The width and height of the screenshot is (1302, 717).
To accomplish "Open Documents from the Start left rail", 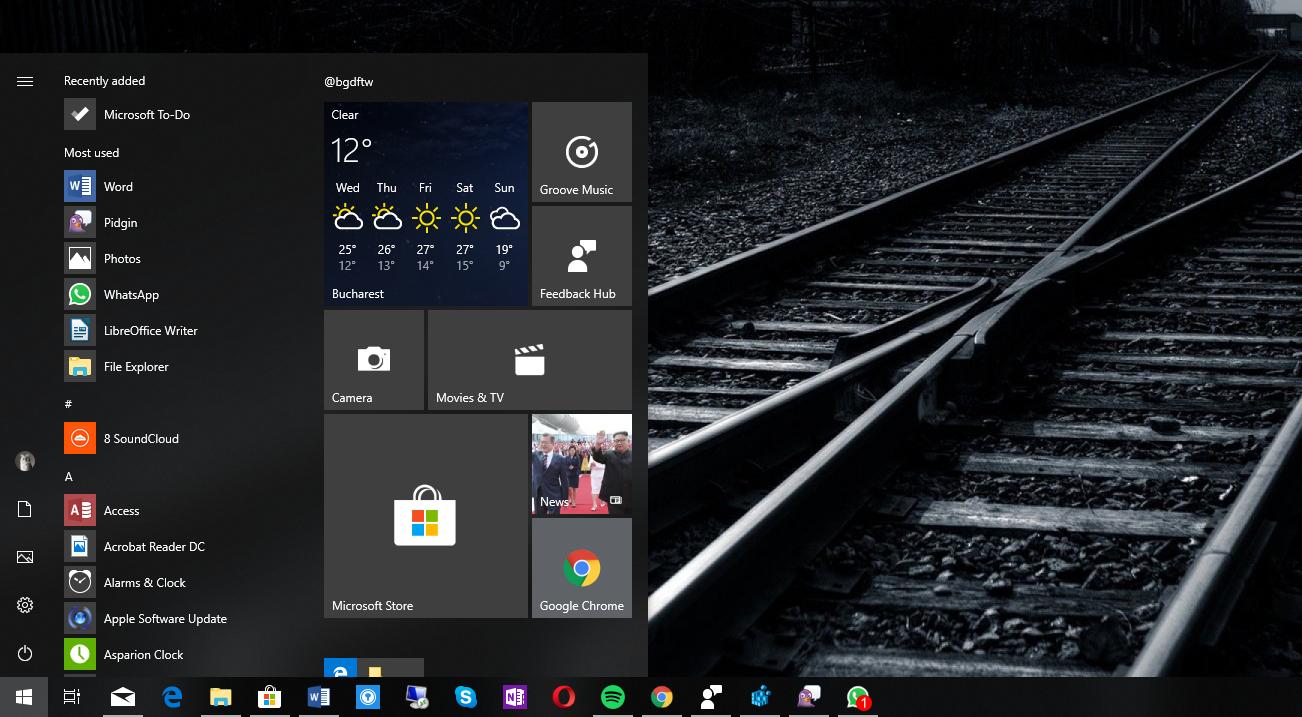I will 25,509.
